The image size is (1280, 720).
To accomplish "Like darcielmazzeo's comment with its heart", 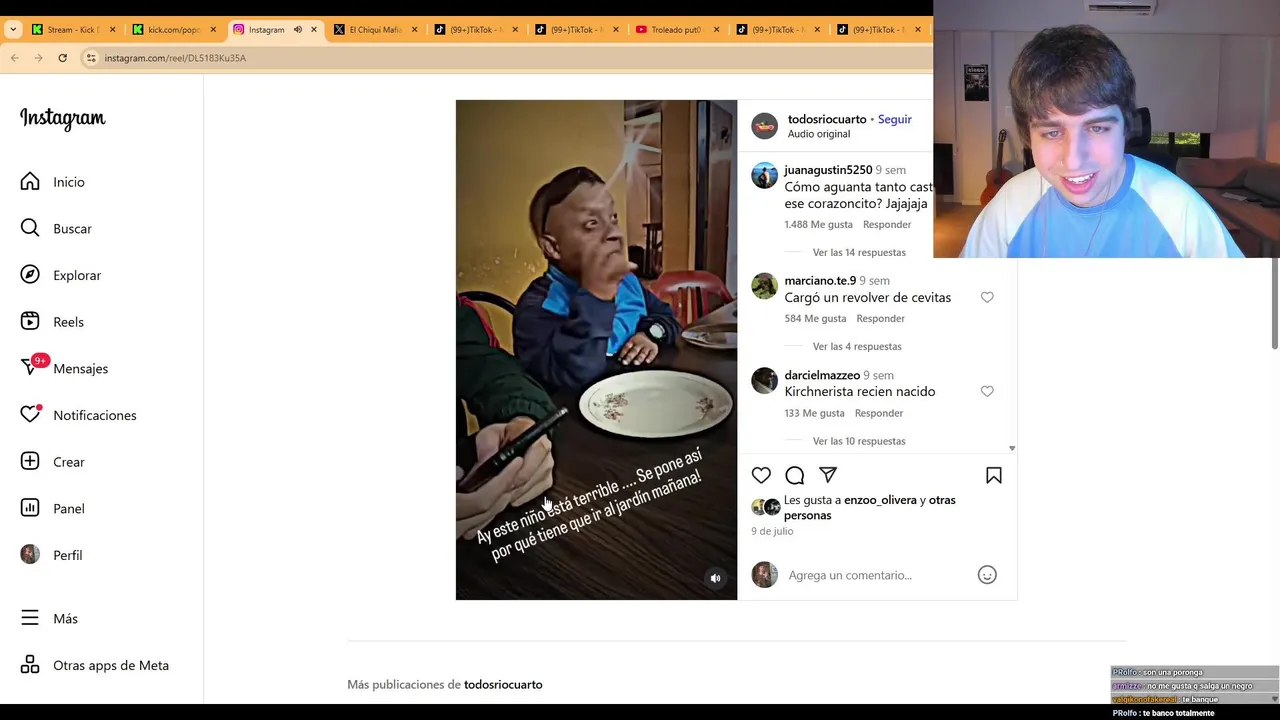I will pos(987,391).
